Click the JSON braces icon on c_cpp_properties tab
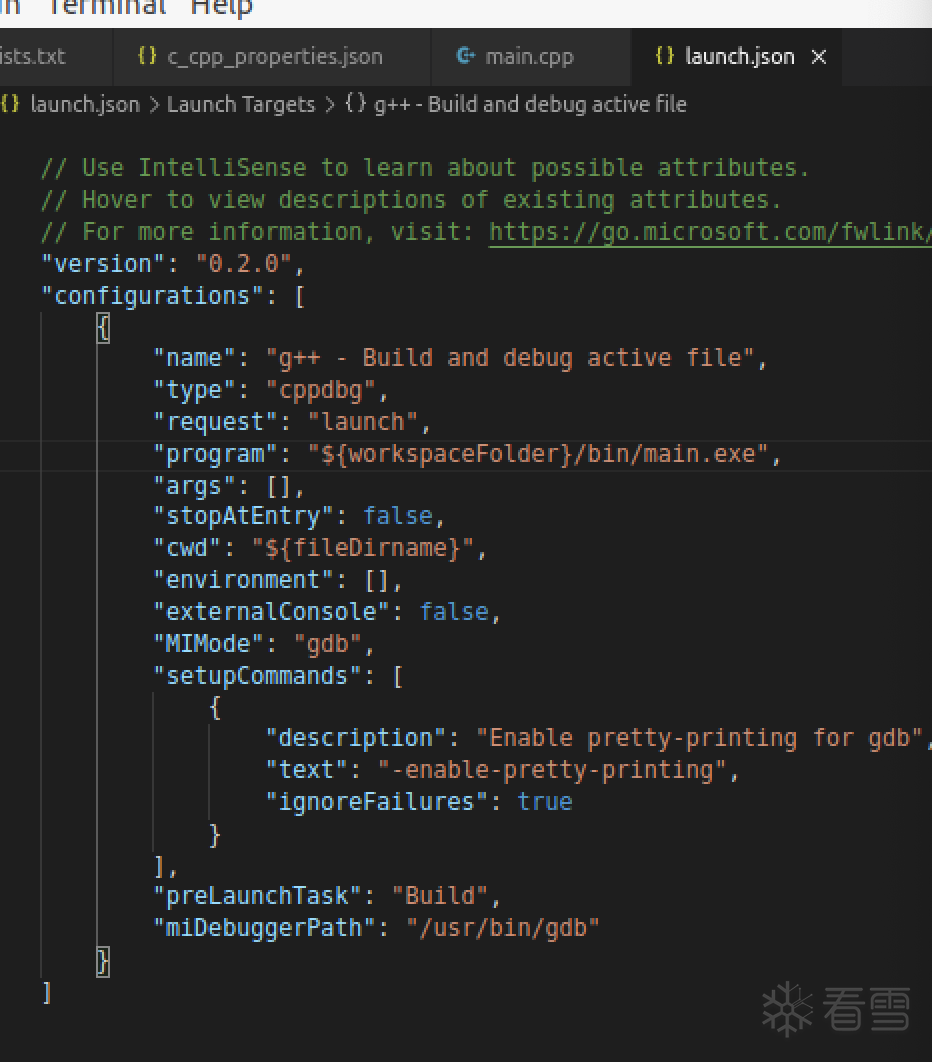Viewport: 932px width, 1062px height. click(x=147, y=56)
